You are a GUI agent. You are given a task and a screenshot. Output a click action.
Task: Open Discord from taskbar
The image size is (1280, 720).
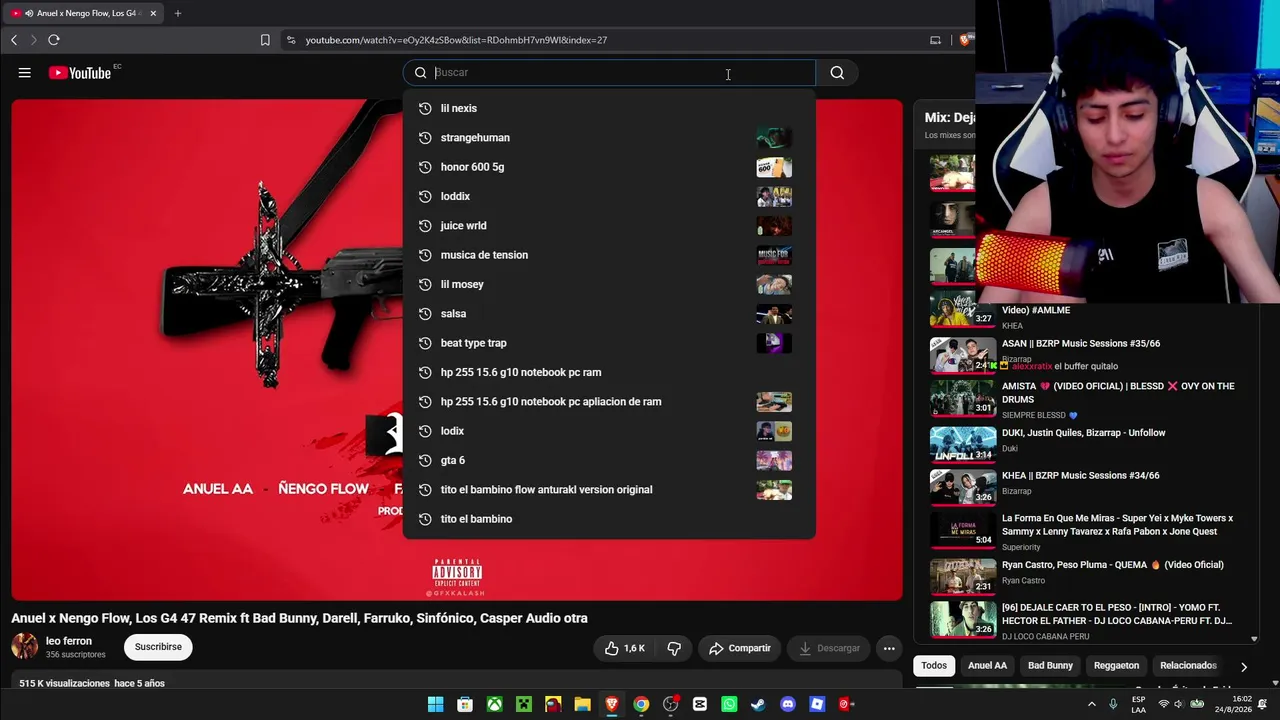click(x=788, y=704)
